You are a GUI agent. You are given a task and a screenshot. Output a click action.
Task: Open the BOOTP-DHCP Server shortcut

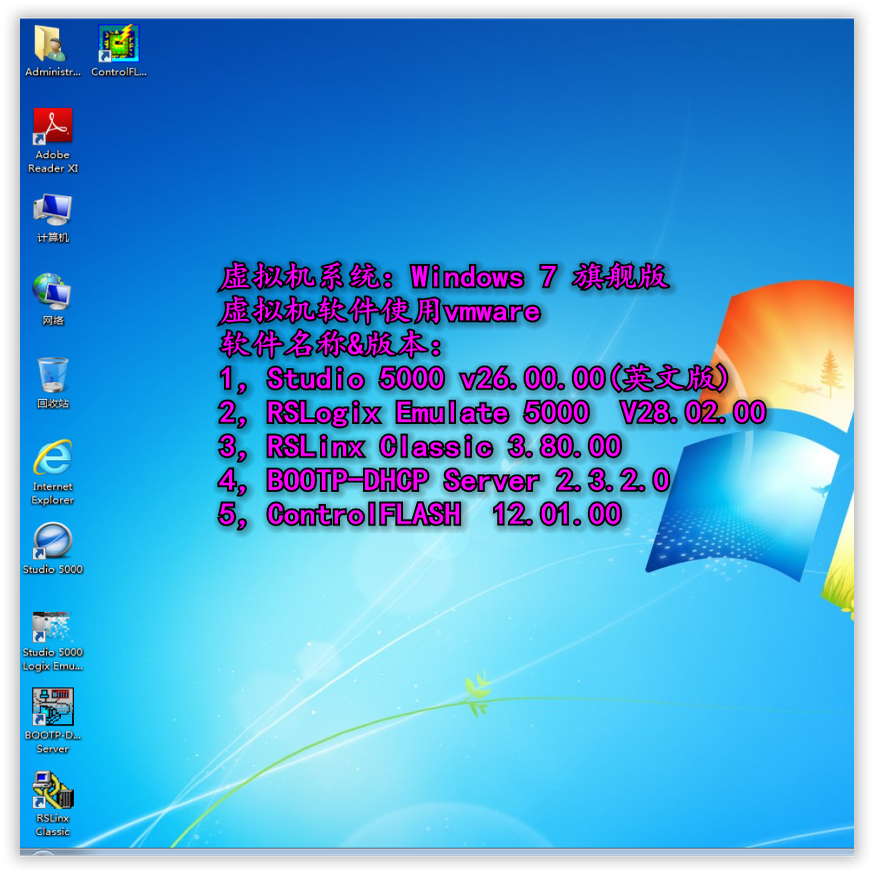pyautogui.click(x=53, y=707)
